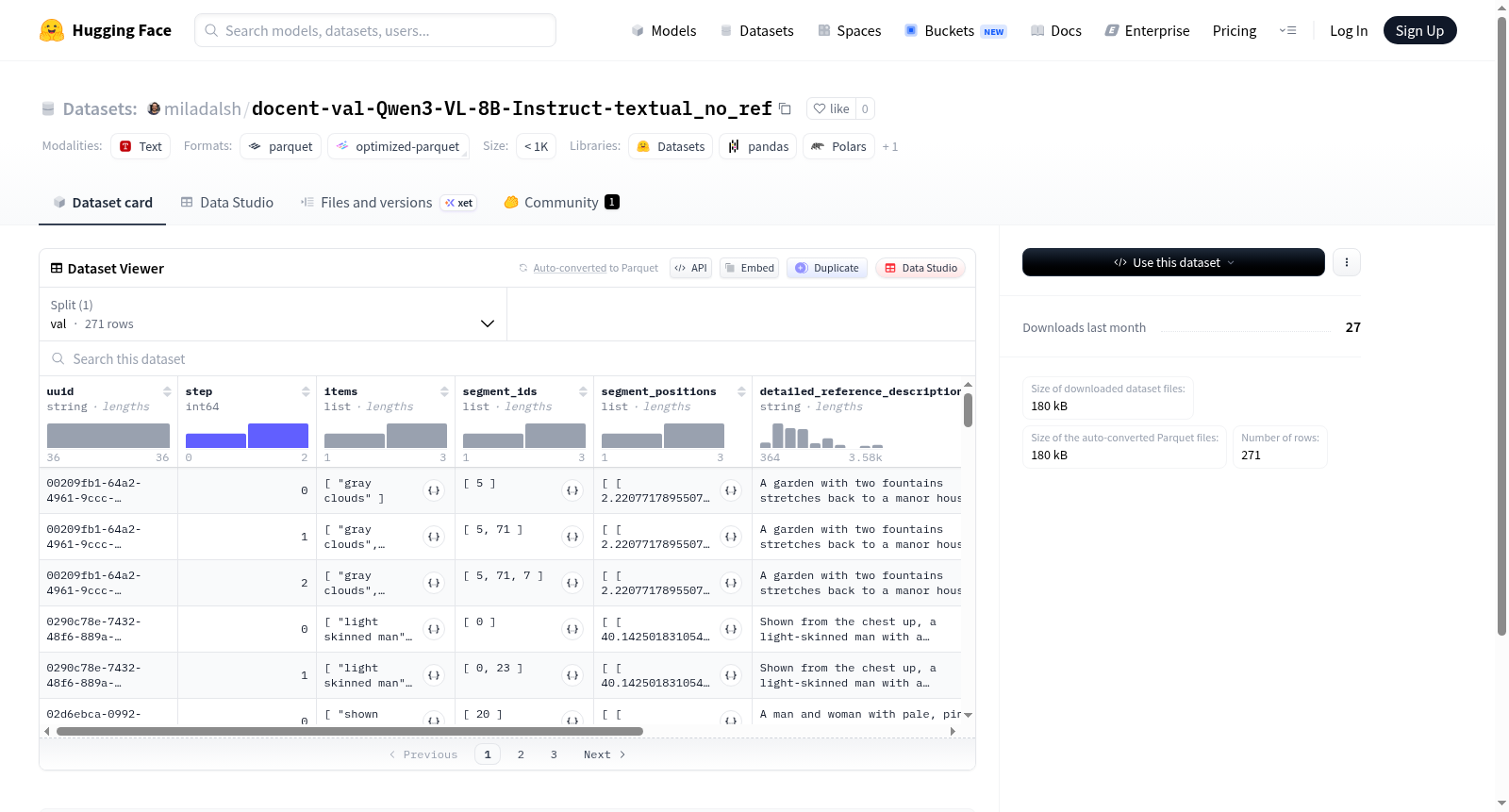Open the Dataset Viewer API button

[x=690, y=268]
